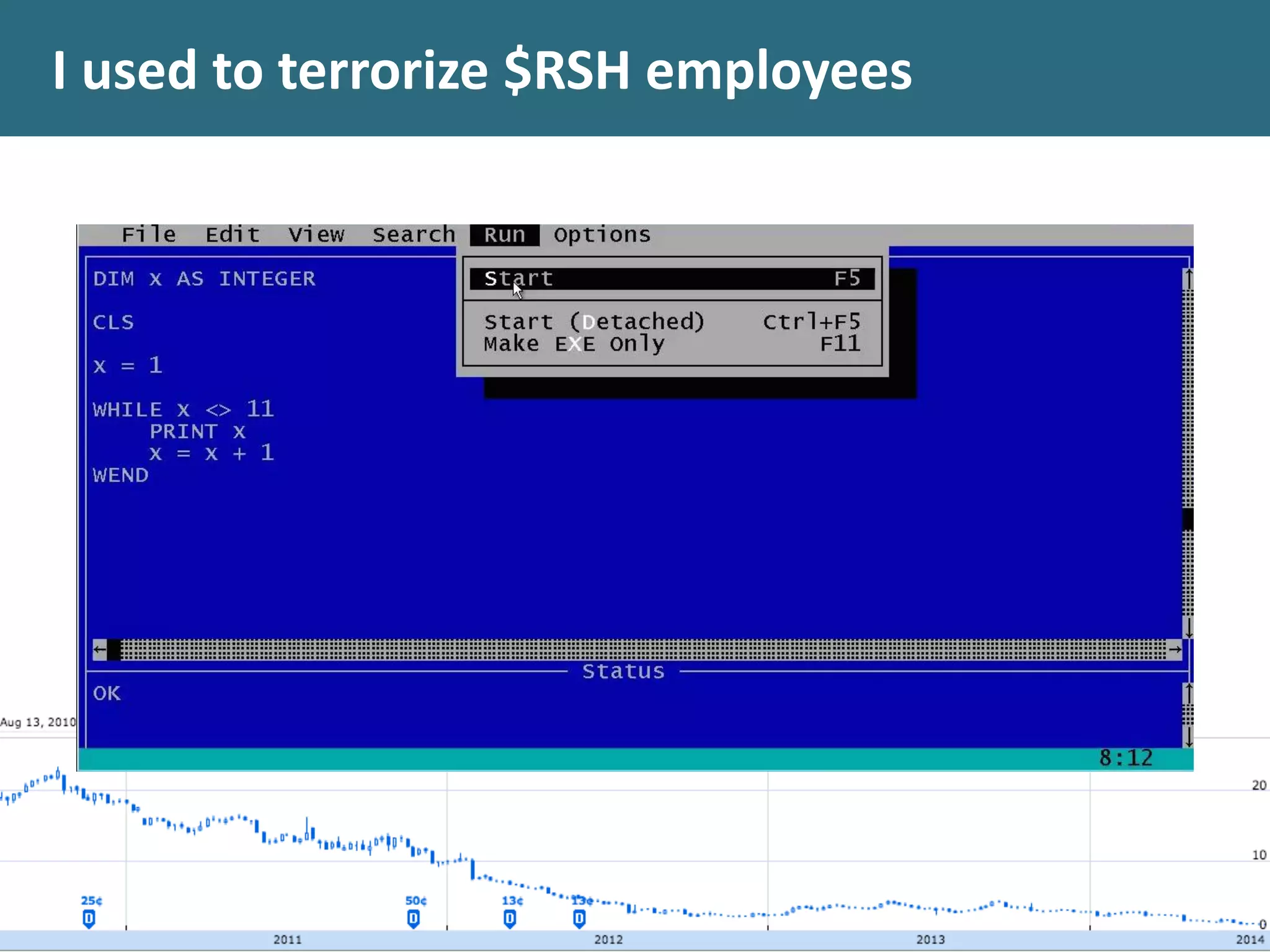This screenshot has width=1270, height=952.
Task: Click editor vertical scrollbar up arrow
Action: 1188,279
